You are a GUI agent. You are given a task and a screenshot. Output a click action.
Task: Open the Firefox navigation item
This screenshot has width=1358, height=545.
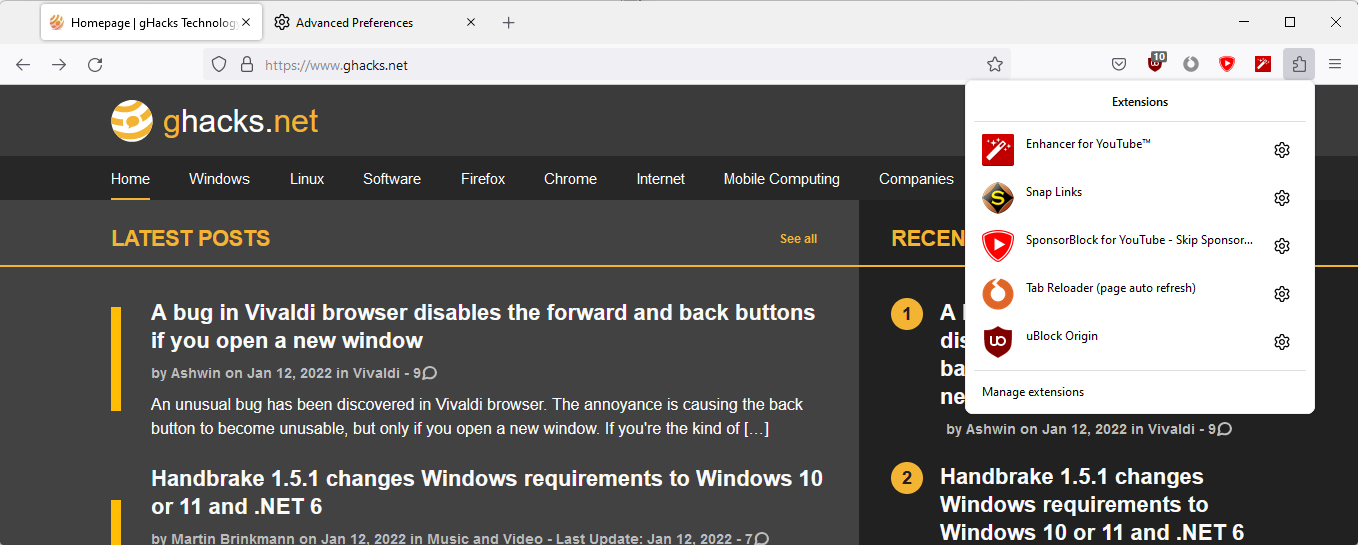click(483, 179)
